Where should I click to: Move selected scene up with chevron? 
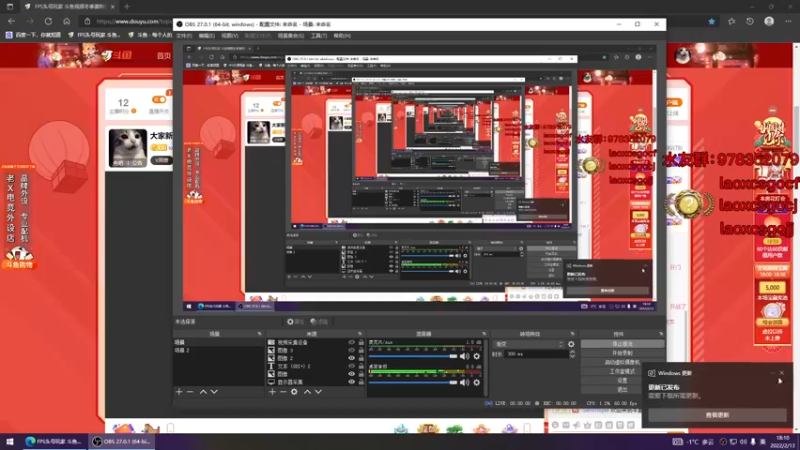coord(203,392)
